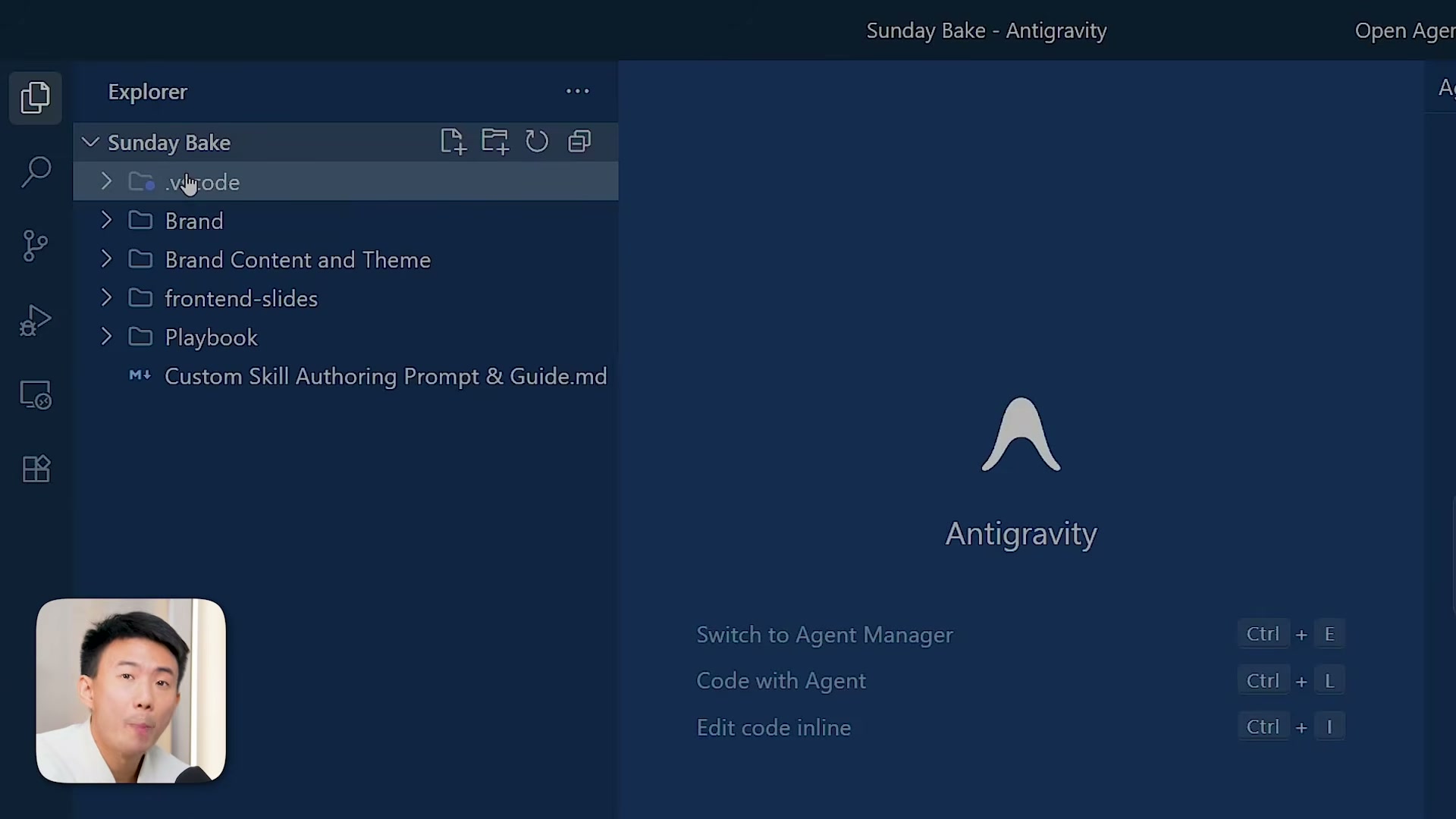
Task: Click the New Folder icon
Action: (x=494, y=141)
